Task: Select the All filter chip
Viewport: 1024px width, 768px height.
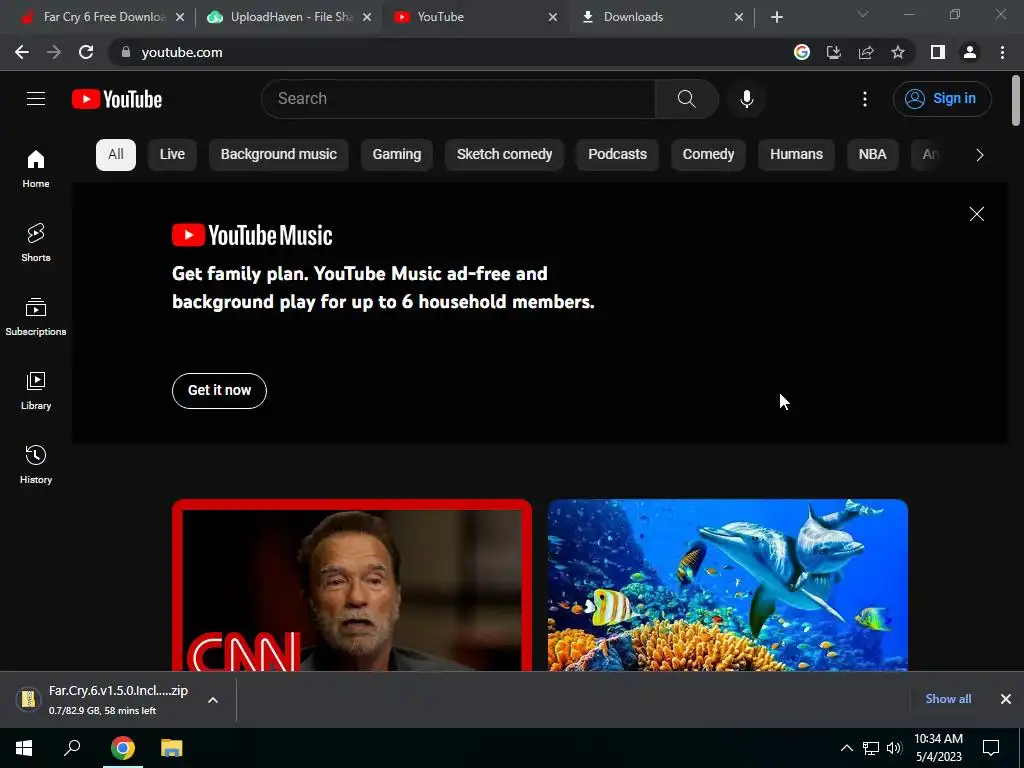Action: 116,155
